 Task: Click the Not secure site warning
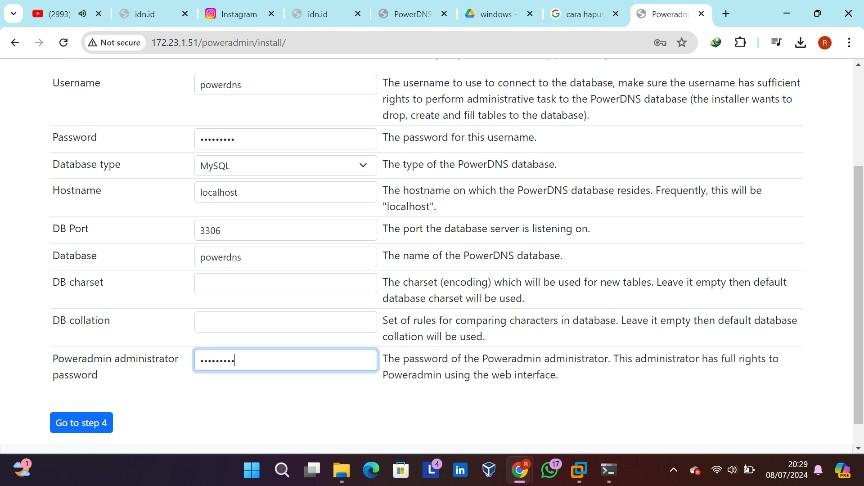tap(114, 42)
